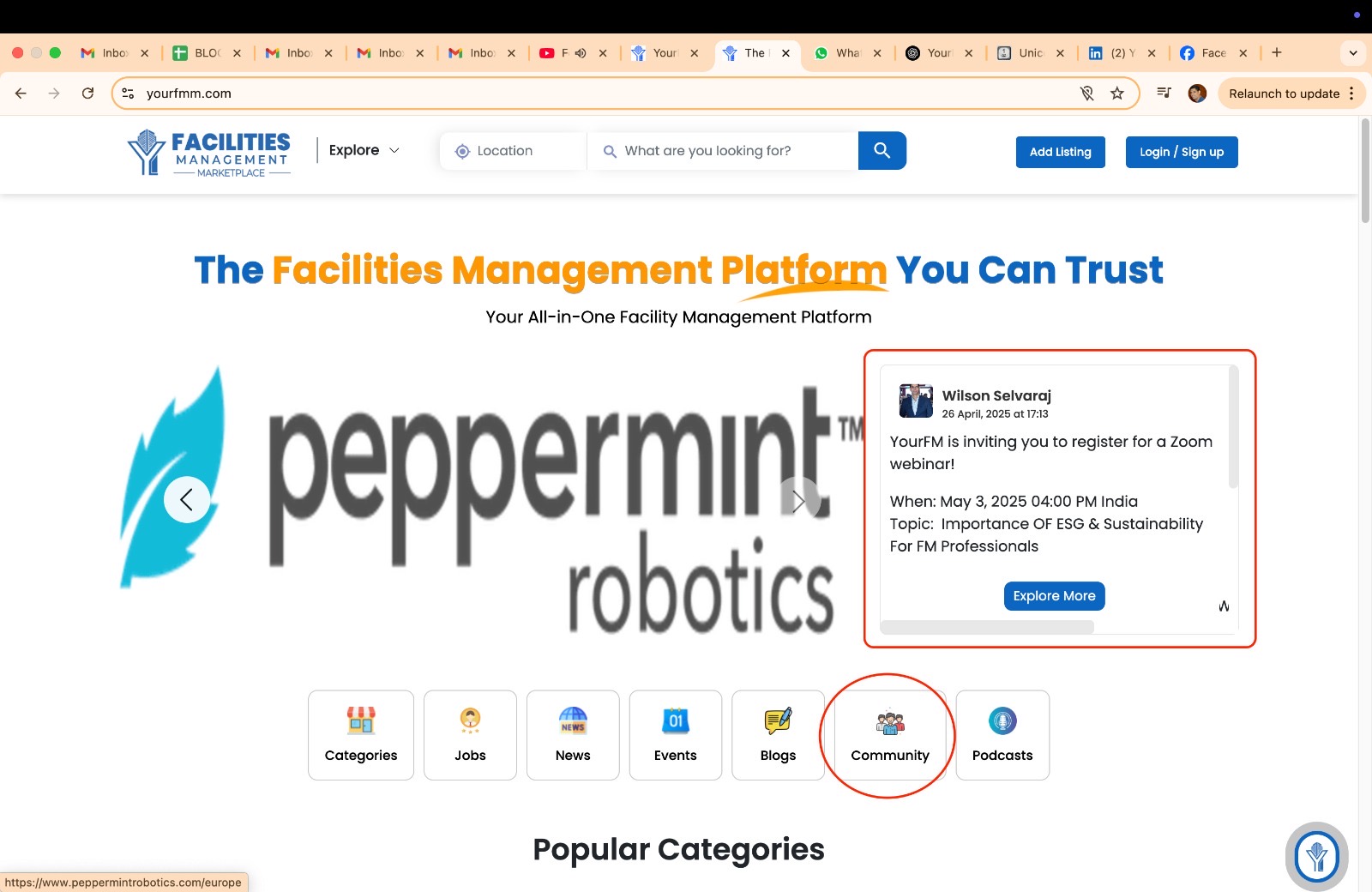Click the blue search magnifier button
The width and height of the screenshot is (1372, 892).
[882, 151]
